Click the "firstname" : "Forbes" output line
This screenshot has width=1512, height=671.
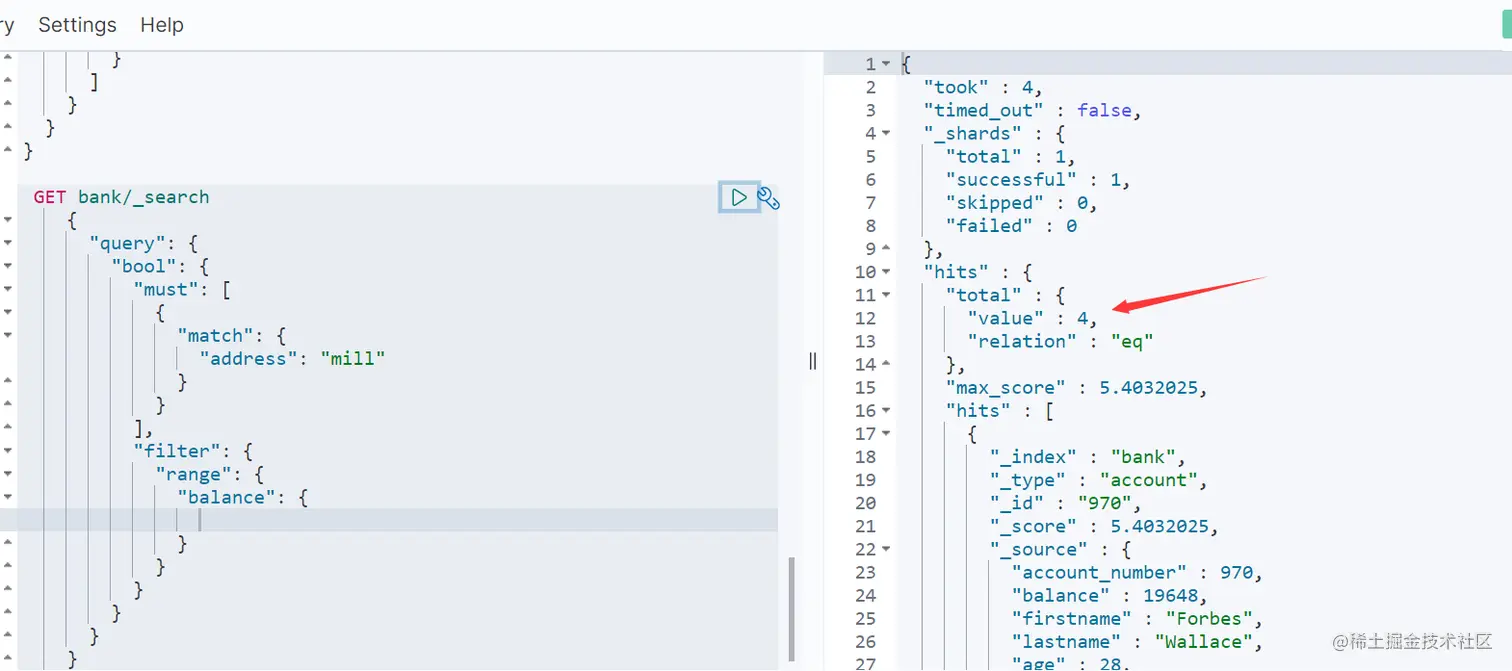tap(1137, 619)
